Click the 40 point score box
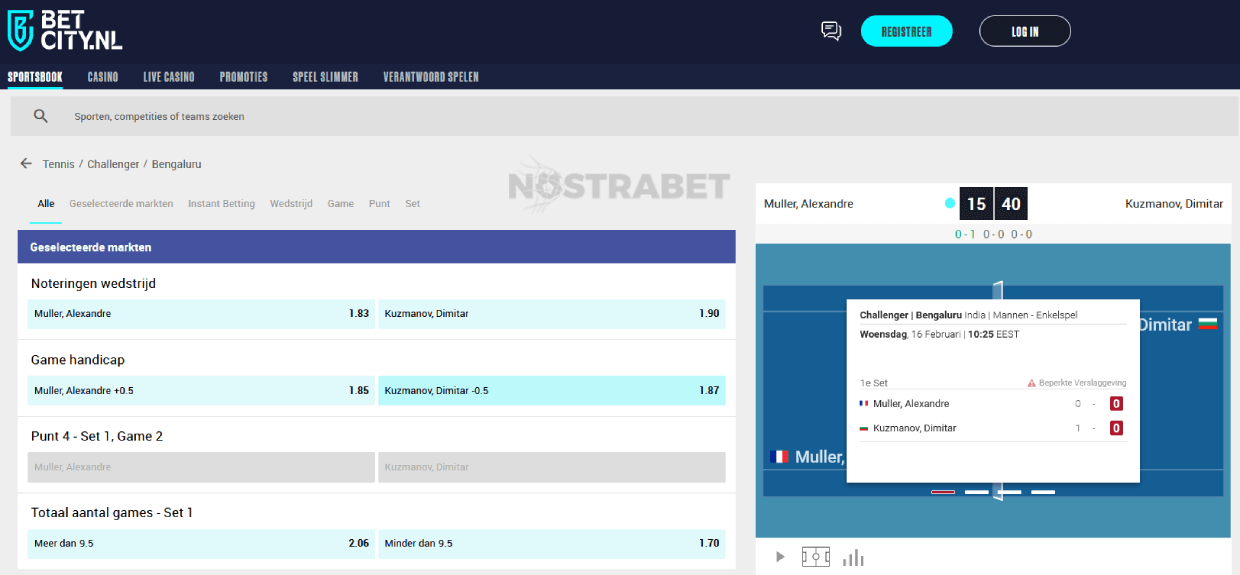 pos(1011,204)
